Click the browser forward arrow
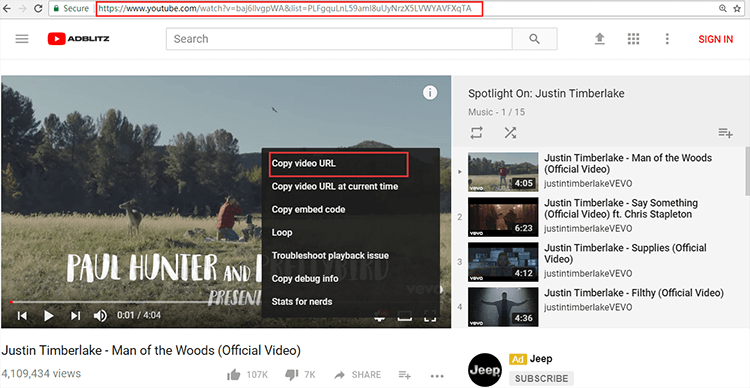750x388 pixels. [22, 8]
